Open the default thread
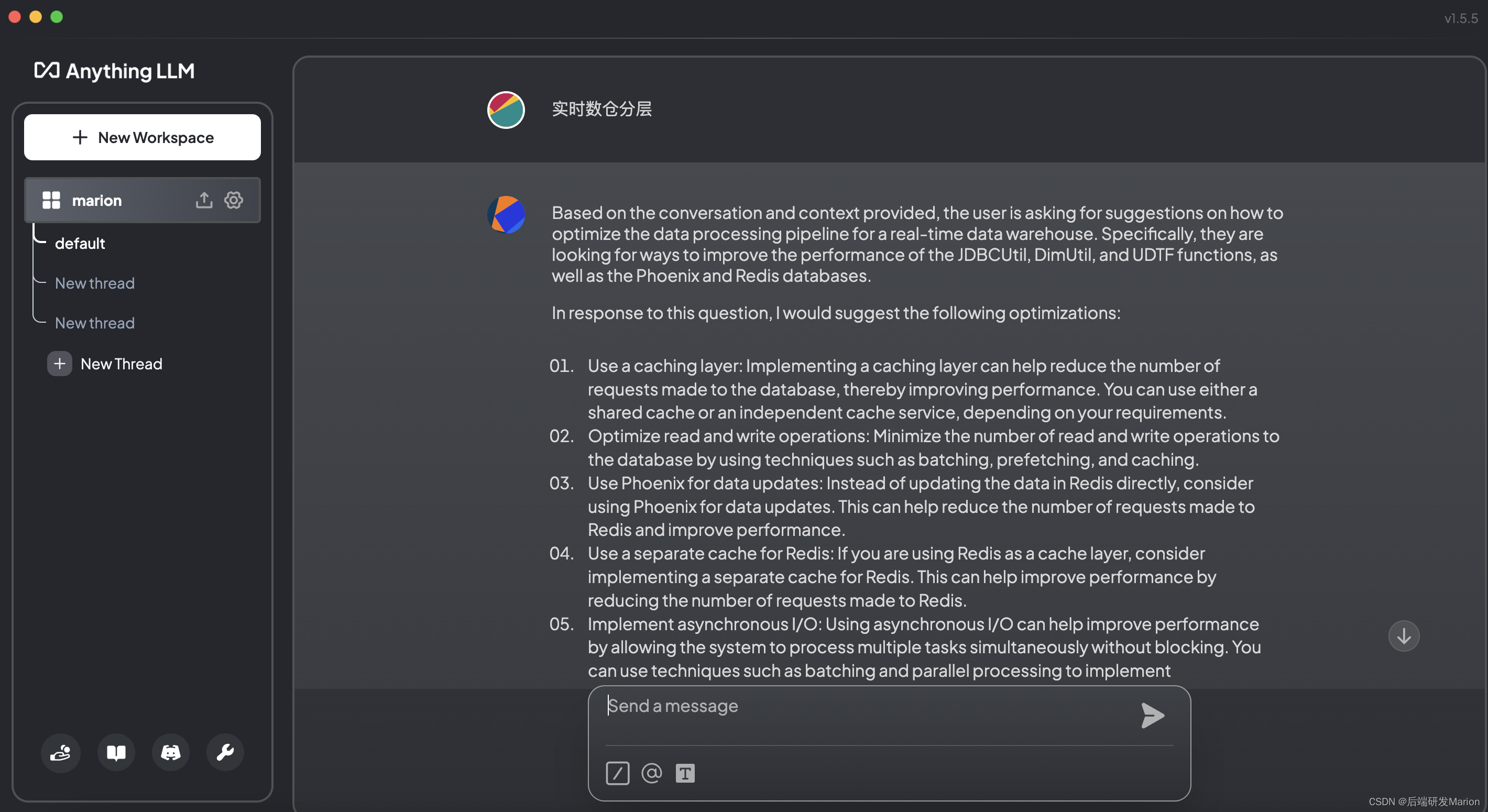Viewport: 1488px width, 812px height. coord(80,244)
